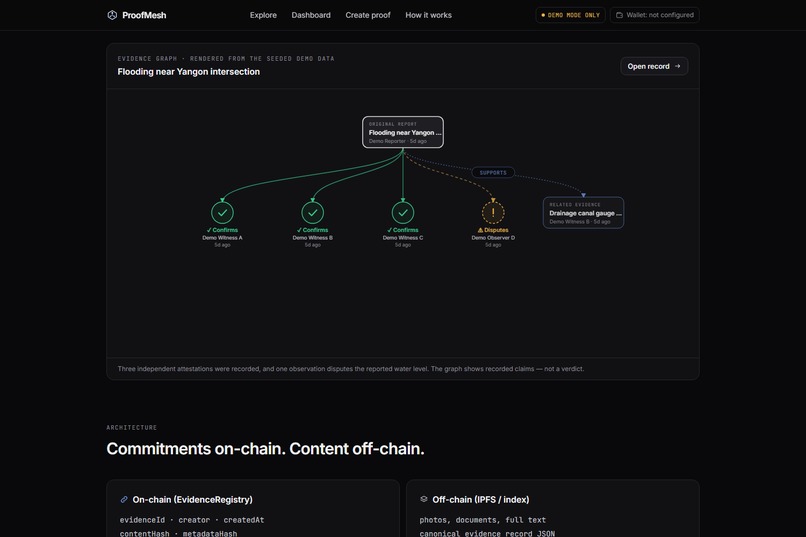Click Confirms label above Demo Witness C
806x537 pixels.
(403, 230)
